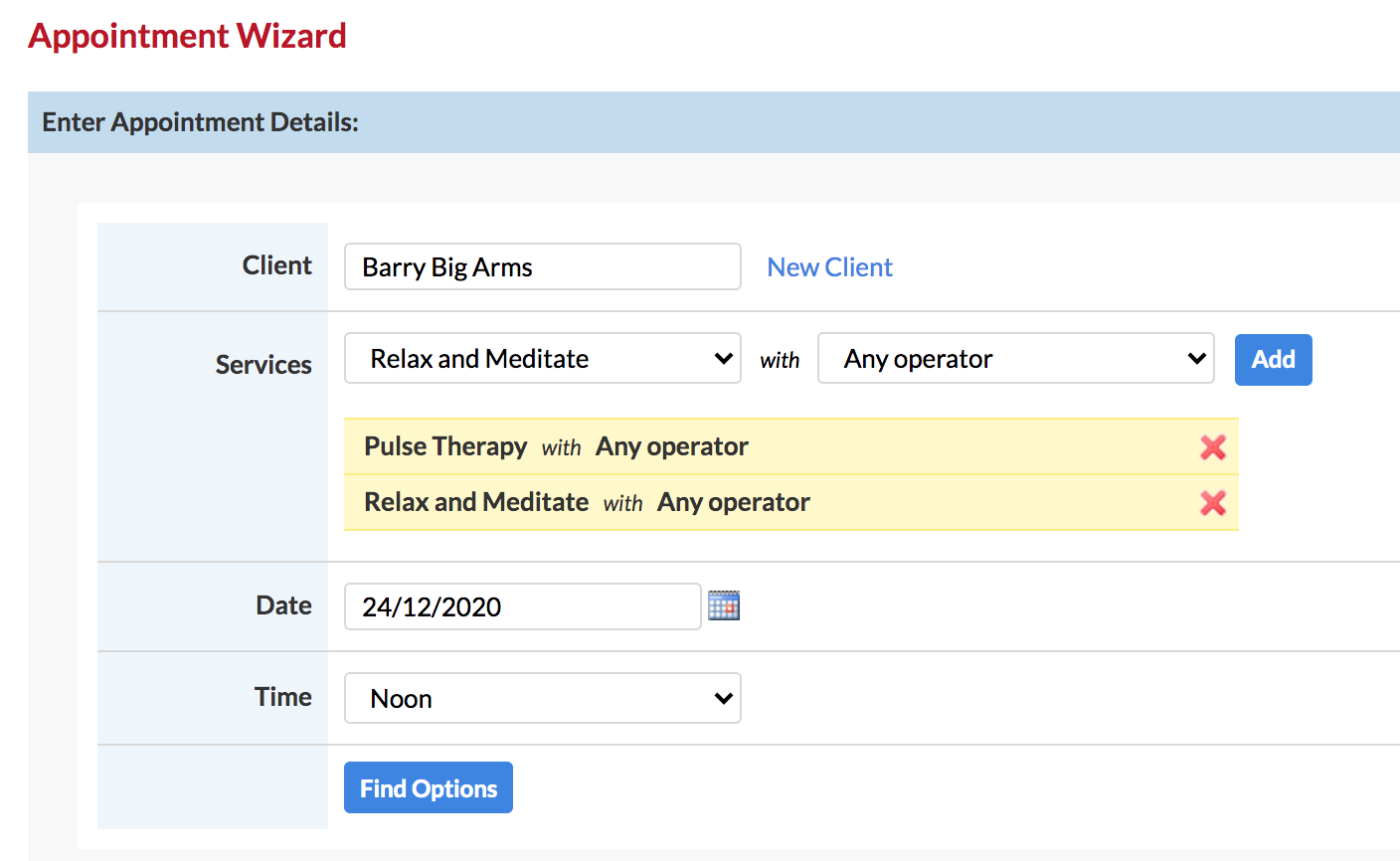Click the Date row label
1400x861 pixels.
(283, 605)
